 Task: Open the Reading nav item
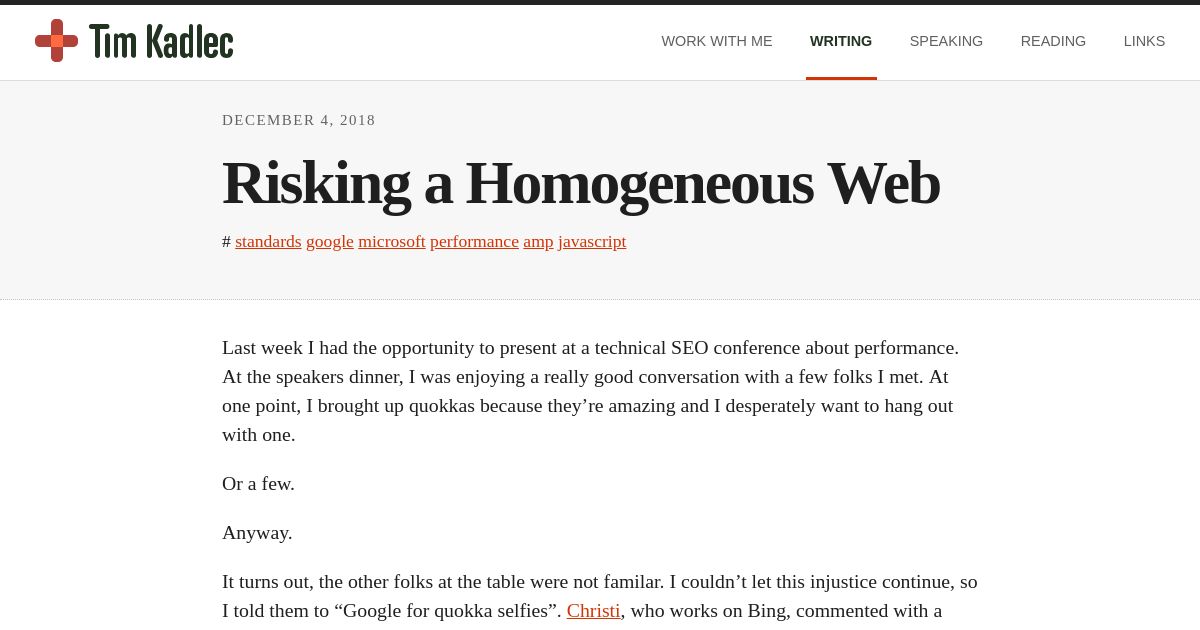(x=1053, y=41)
